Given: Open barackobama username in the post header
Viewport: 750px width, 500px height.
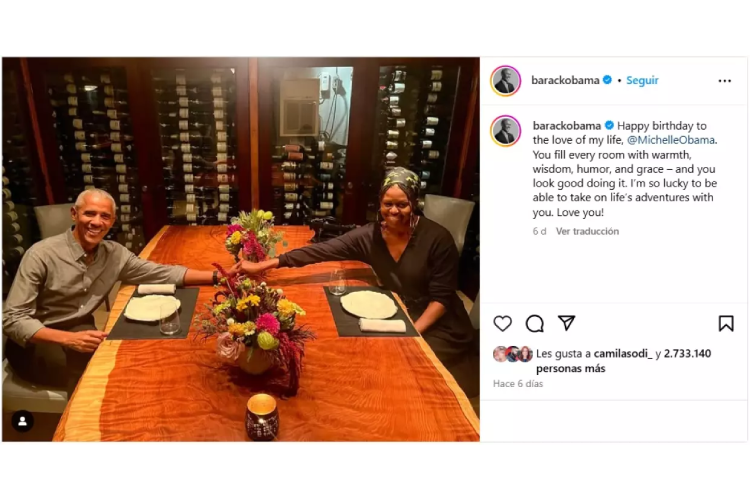Looking at the screenshot, I should coord(566,81).
